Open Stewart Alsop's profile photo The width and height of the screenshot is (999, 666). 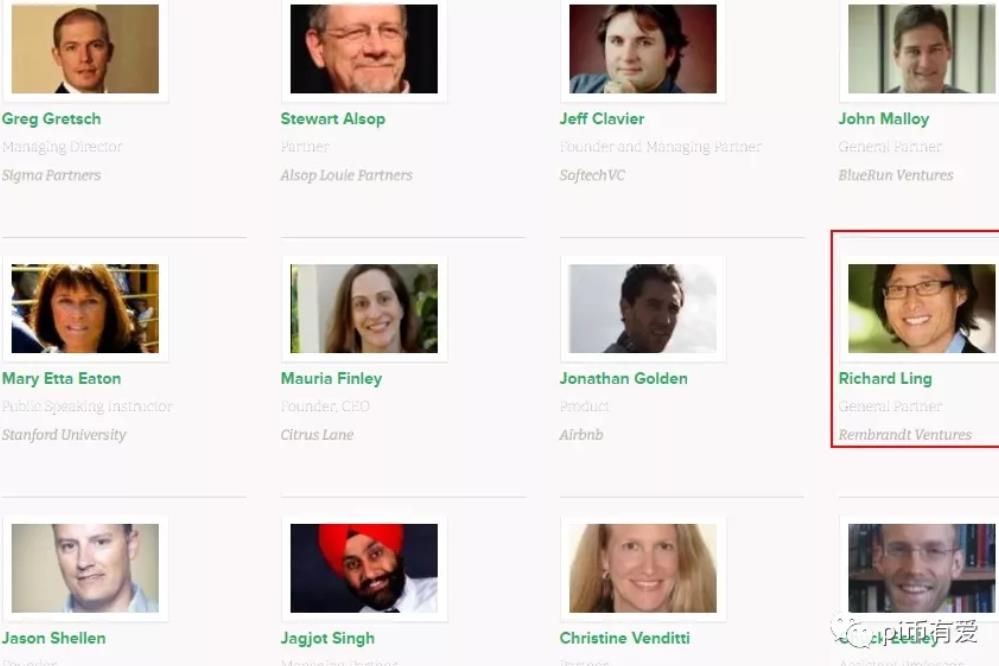point(364,48)
